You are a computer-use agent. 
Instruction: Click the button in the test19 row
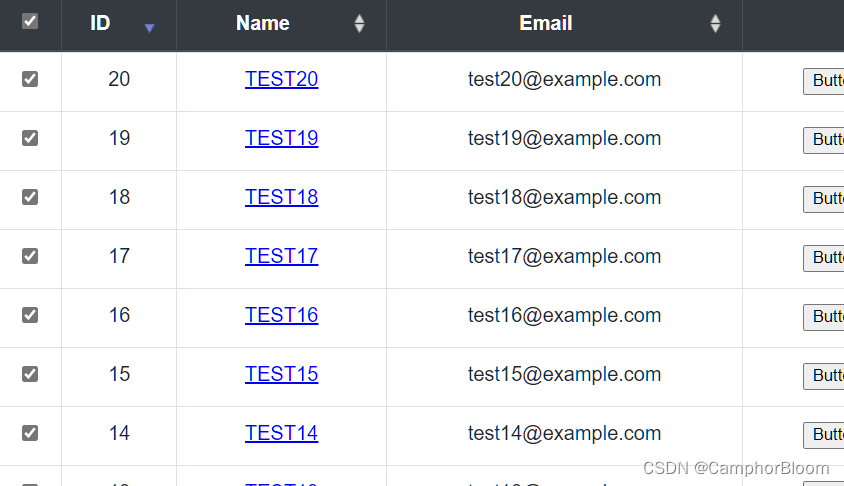(x=824, y=140)
